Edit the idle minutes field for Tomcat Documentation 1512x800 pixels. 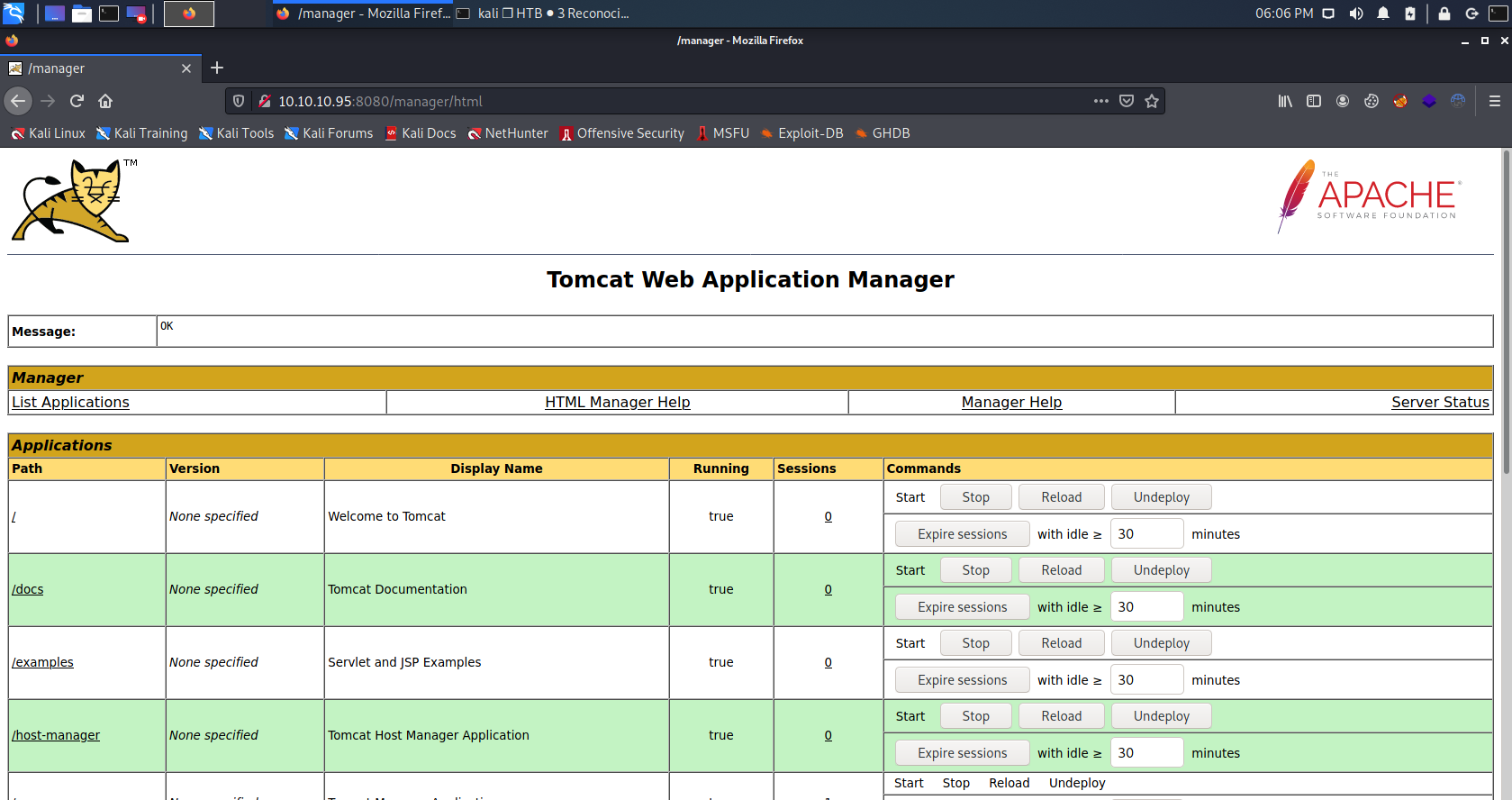point(1146,607)
